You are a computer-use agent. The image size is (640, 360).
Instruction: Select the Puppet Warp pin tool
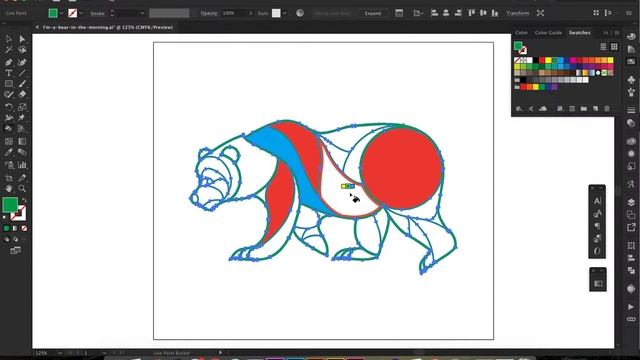point(22,118)
